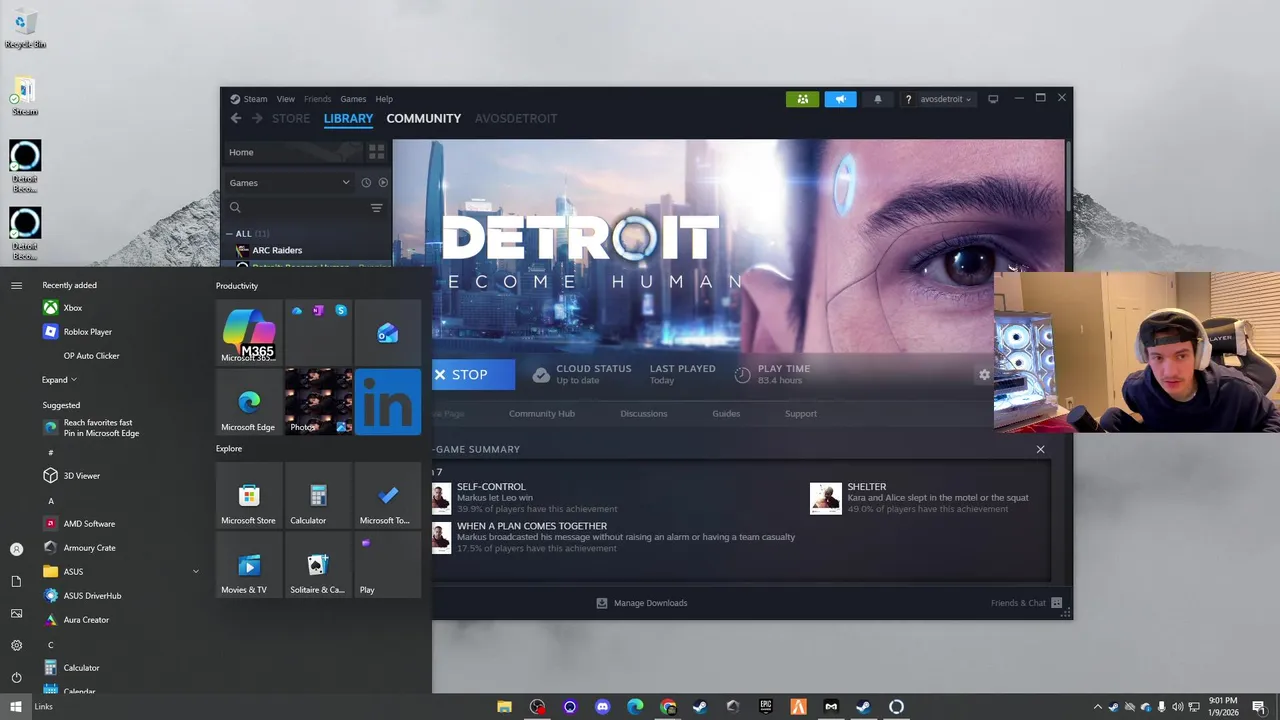Open the LinkedIn tile
The height and width of the screenshot is (720, 1280).
pos(388,401)
